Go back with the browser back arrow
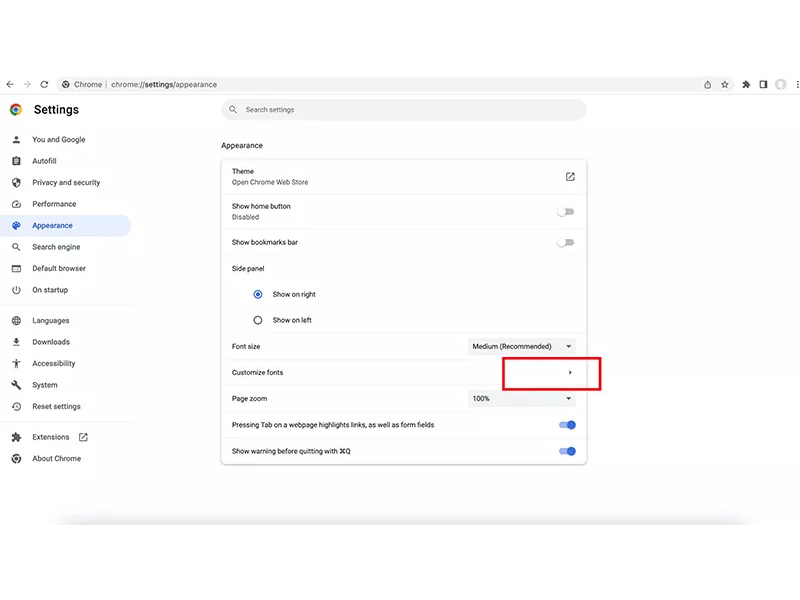The height and width of the screenshot is (600, 800). point(10,85)
